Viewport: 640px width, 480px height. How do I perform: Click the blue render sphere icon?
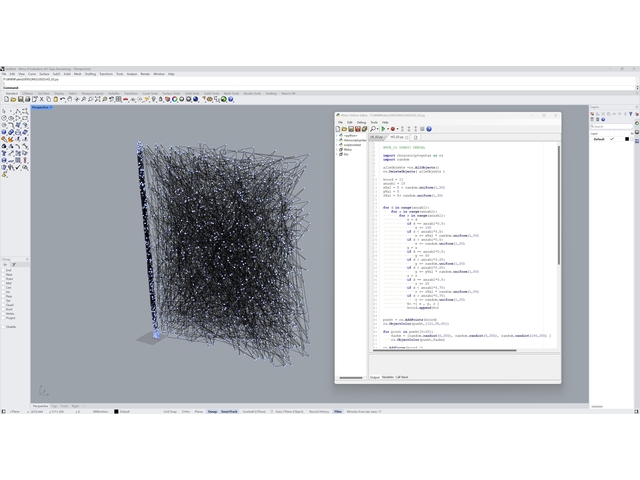196,99
